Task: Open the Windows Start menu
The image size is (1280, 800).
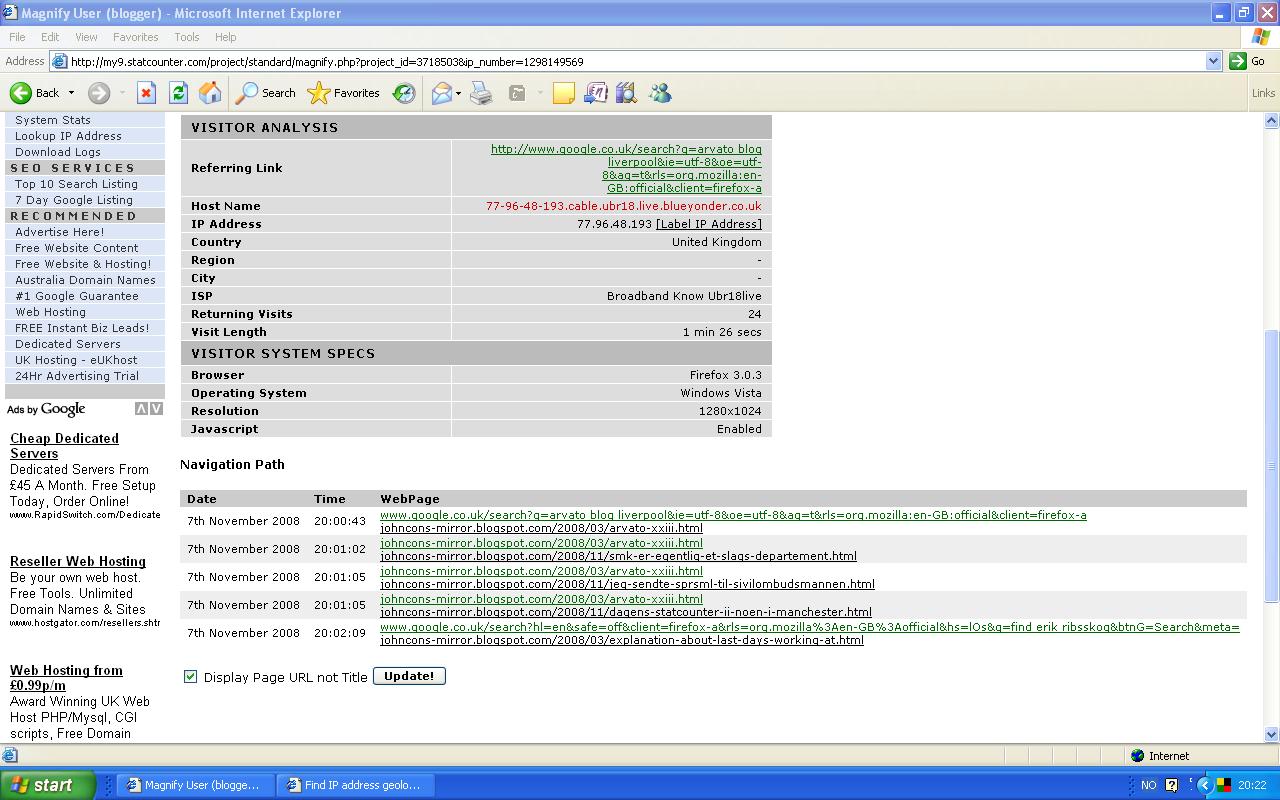Action: pos(47,785)
